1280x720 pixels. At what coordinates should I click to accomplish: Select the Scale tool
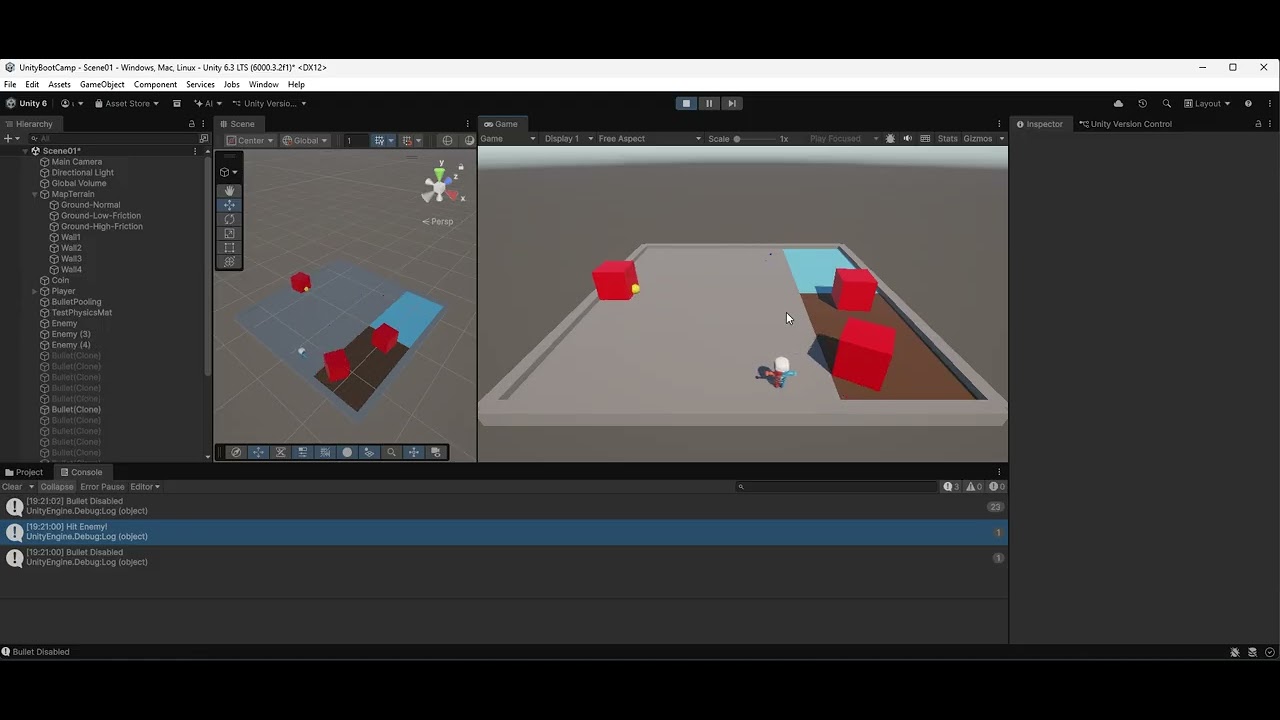pyautogui.click(x=229, y=233)
